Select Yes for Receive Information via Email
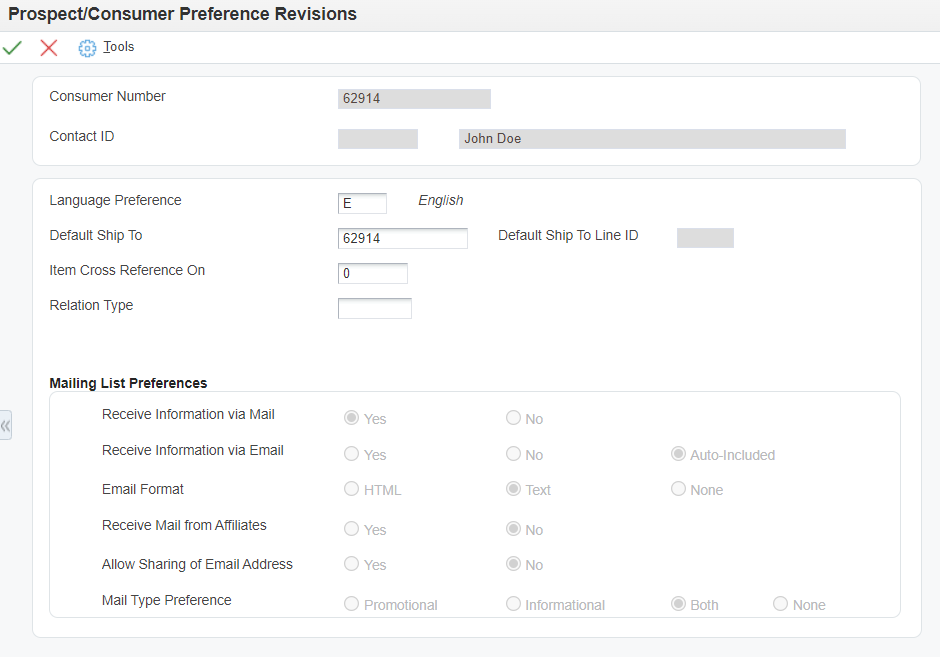Screen dimensions: 940x657 click(351, 454)
